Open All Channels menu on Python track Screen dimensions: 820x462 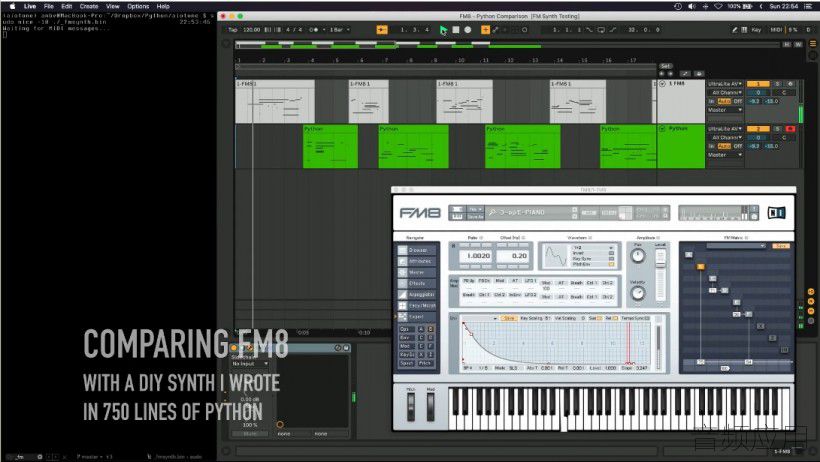[x=725, y=138]
